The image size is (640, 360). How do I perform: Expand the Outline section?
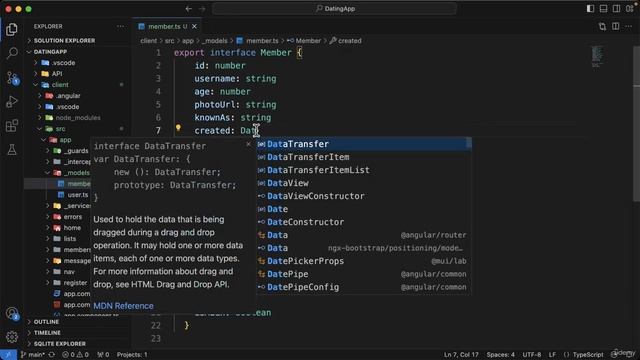(x=46, y=322)
